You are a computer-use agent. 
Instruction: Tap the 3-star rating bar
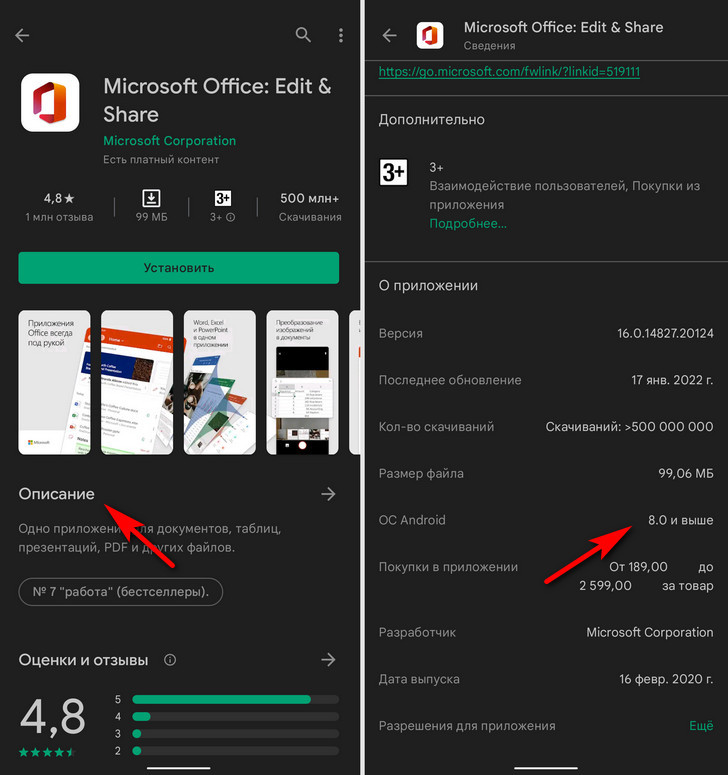point(235,733)
